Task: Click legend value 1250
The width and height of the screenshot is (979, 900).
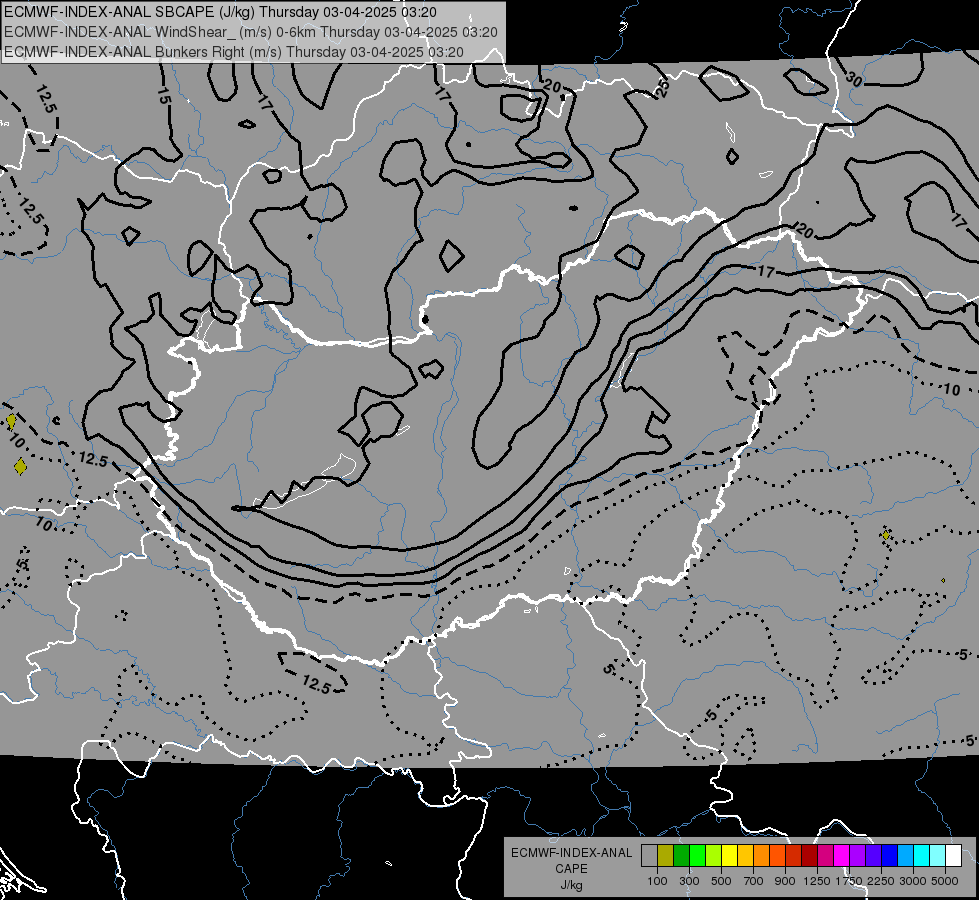Action: [817, 881]
